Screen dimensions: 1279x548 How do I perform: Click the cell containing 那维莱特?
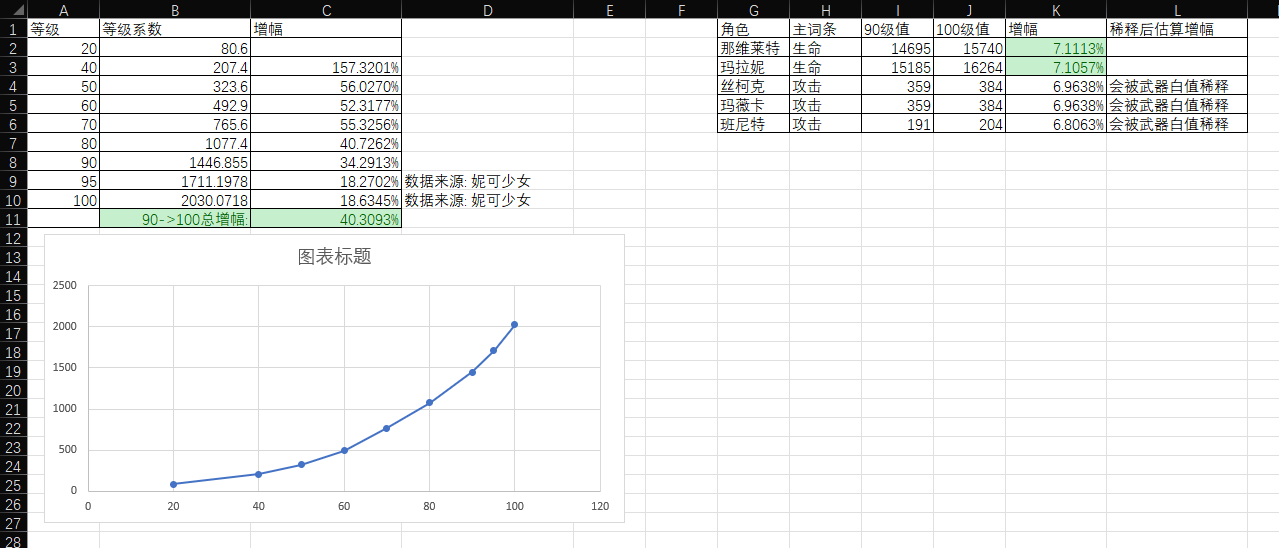coord(752,48)
